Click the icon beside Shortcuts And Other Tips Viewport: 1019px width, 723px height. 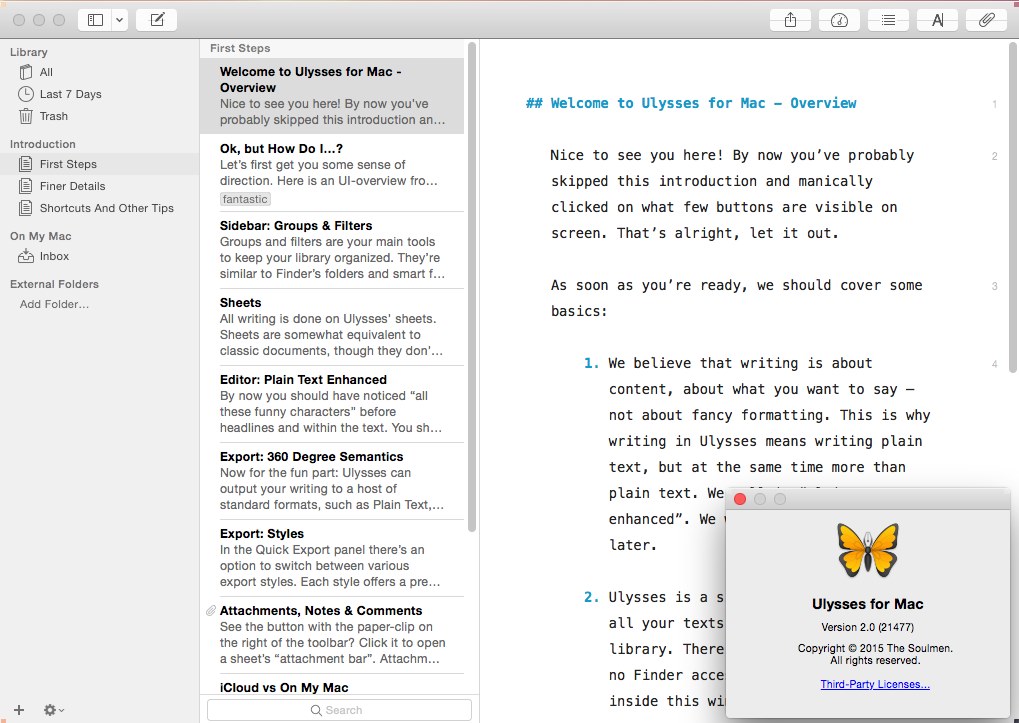tap(25, 209)
